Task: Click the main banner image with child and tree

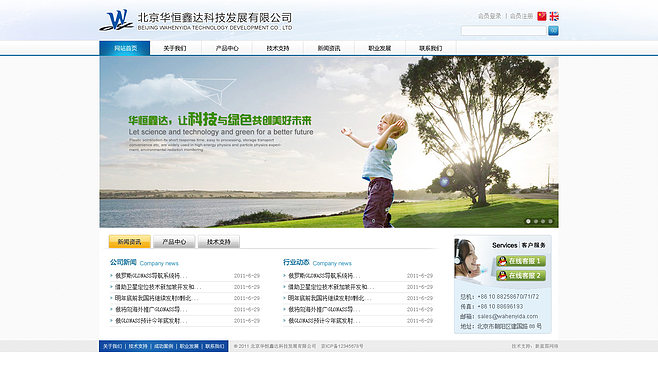Action: (x=329, y=142)
